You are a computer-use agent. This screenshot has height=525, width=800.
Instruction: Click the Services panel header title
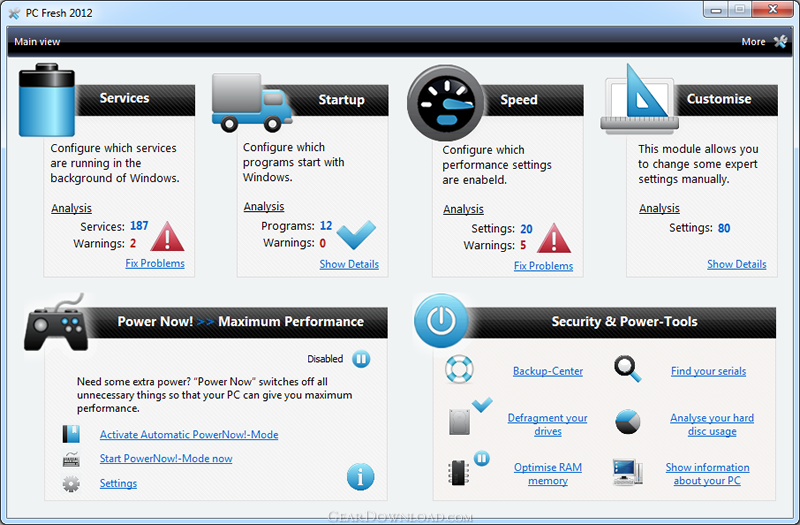click(x=124, y=98)
